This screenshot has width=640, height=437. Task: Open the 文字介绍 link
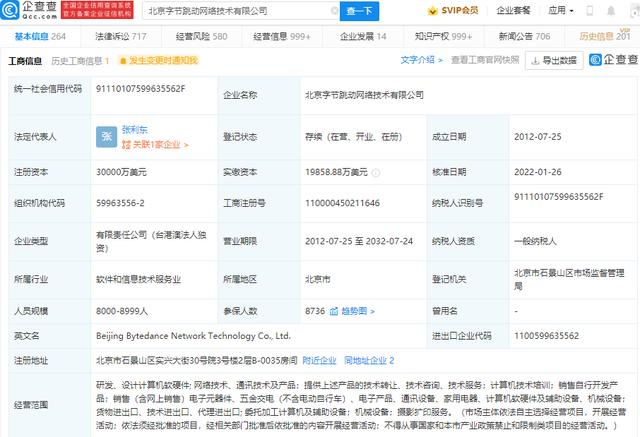(x=421, y=60)
